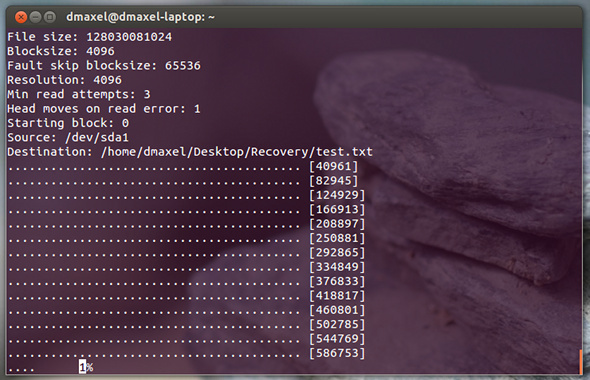Click 'Head moves on read error: 1'
Viewport: 590px width, 380px height.
click(x=104, y=109)
